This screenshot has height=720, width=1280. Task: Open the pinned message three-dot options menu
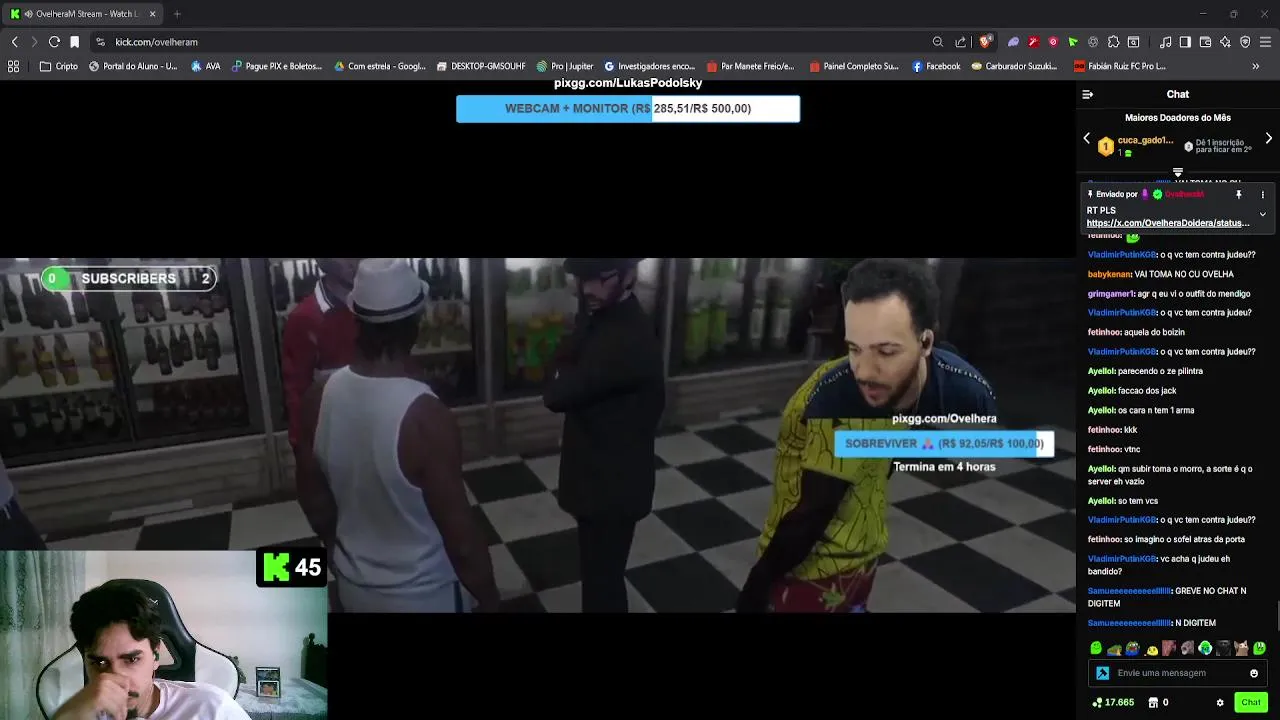tap(1262, 194)
